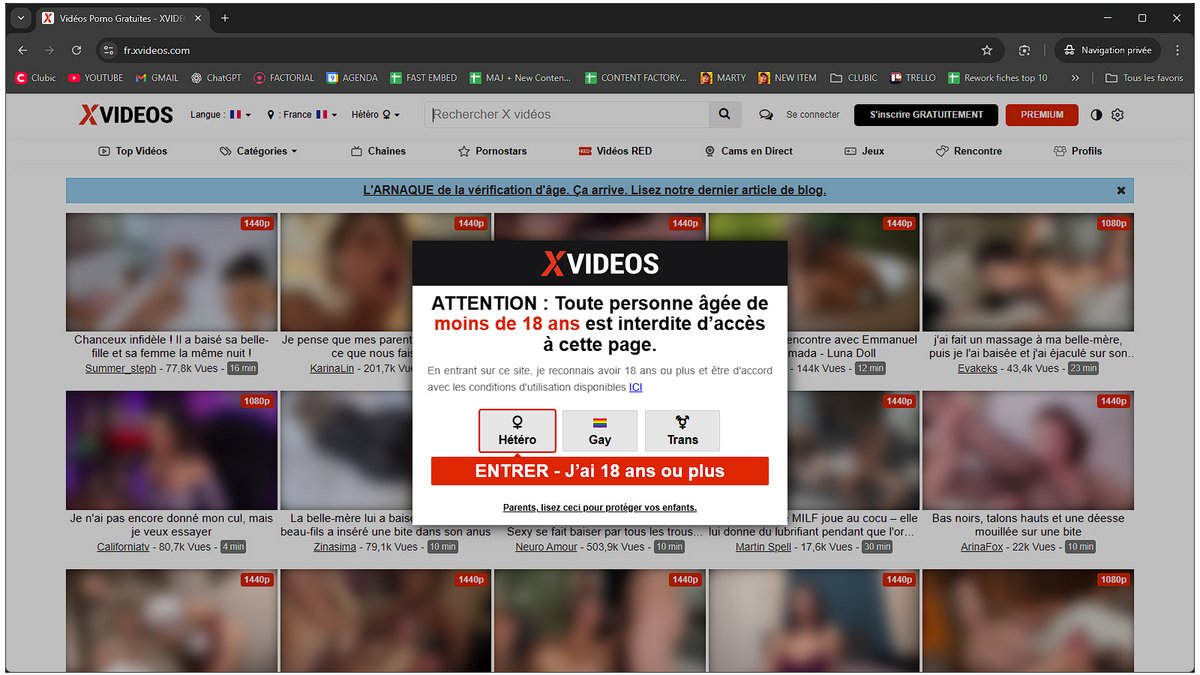Open the chat bubble icon near Se connecter
Screen dimensions: 1200x675
766,115
